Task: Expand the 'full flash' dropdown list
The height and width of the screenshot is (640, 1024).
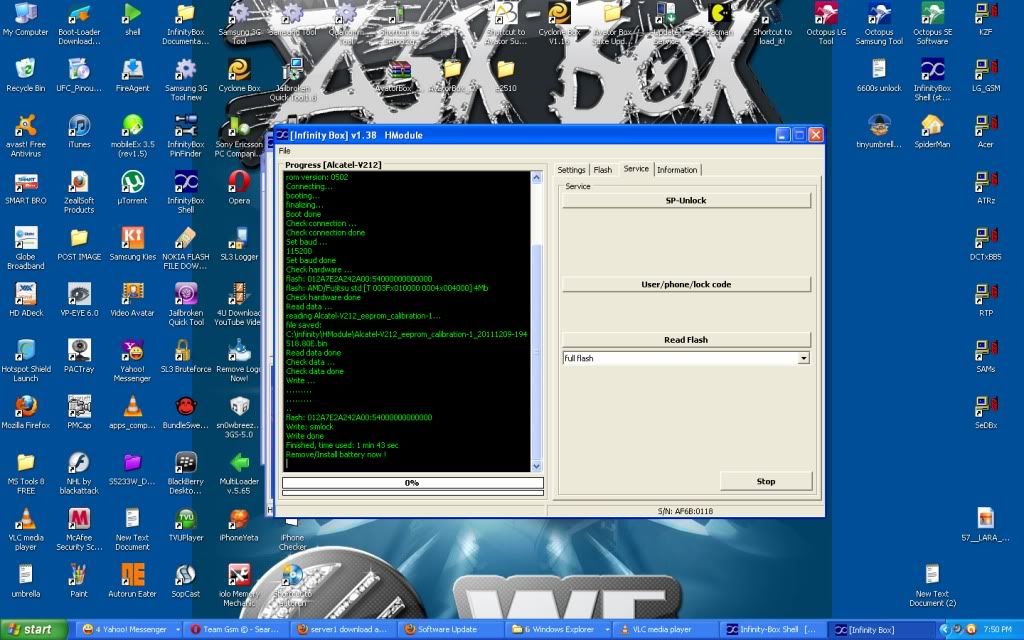Action: [x=803, y=358]
